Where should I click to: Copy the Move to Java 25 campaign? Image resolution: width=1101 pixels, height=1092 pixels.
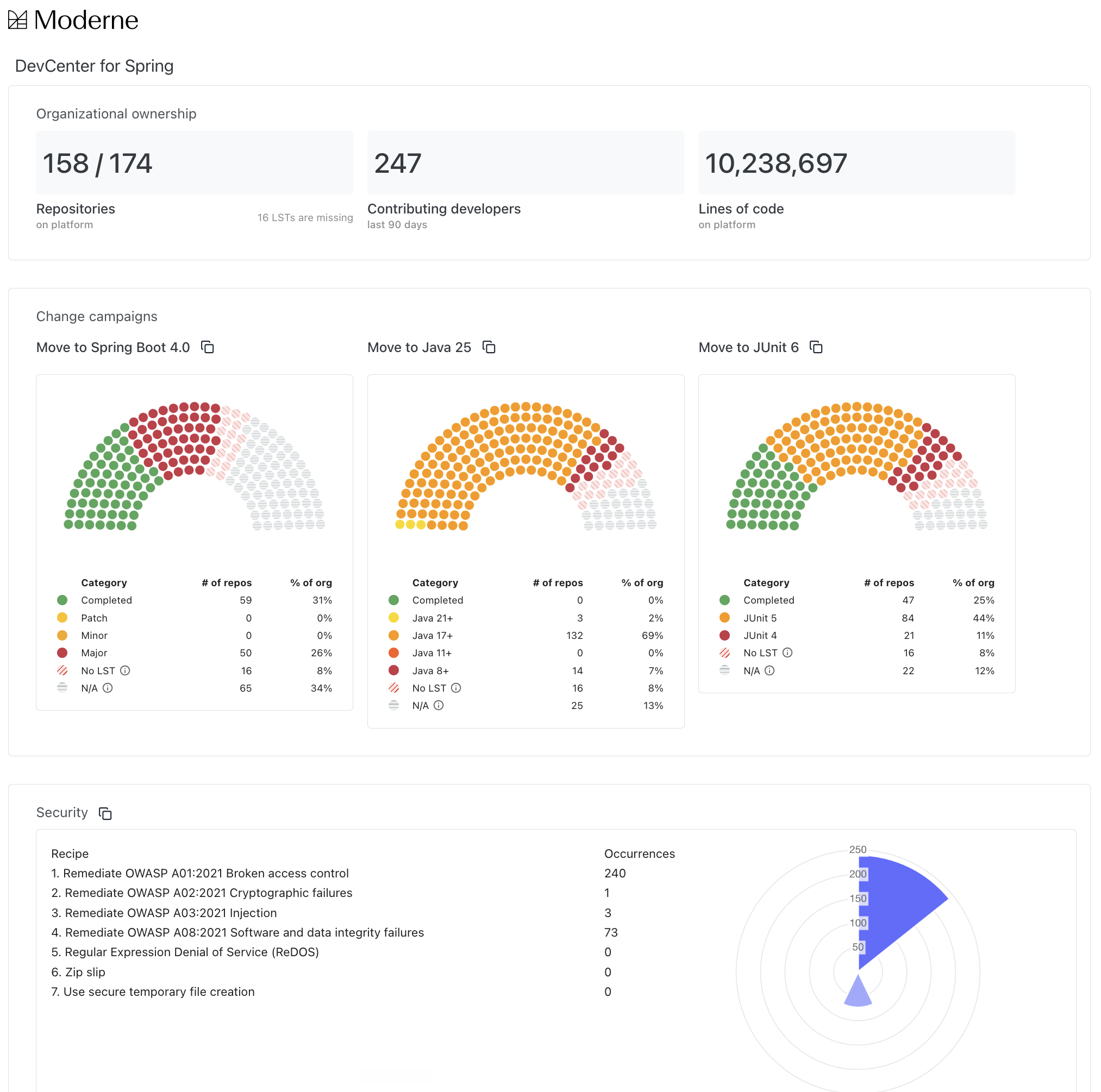(x=489, y=347)
